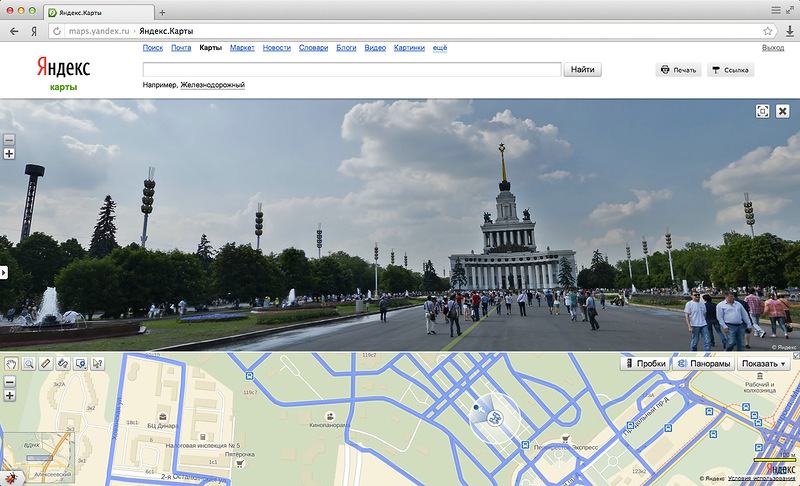Click the map zoom-in plus button

click(10, 396)
